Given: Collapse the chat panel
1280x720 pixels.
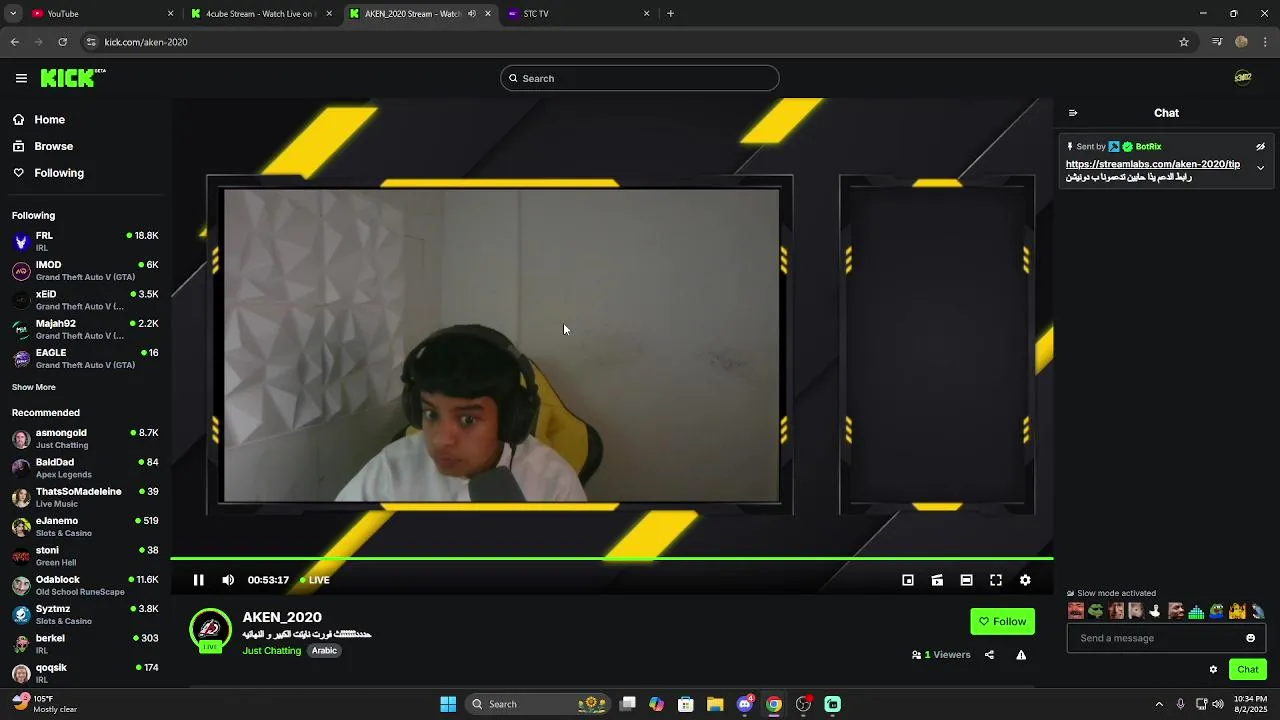Looking at the screenshot, I should click(x=1073, y=113).
